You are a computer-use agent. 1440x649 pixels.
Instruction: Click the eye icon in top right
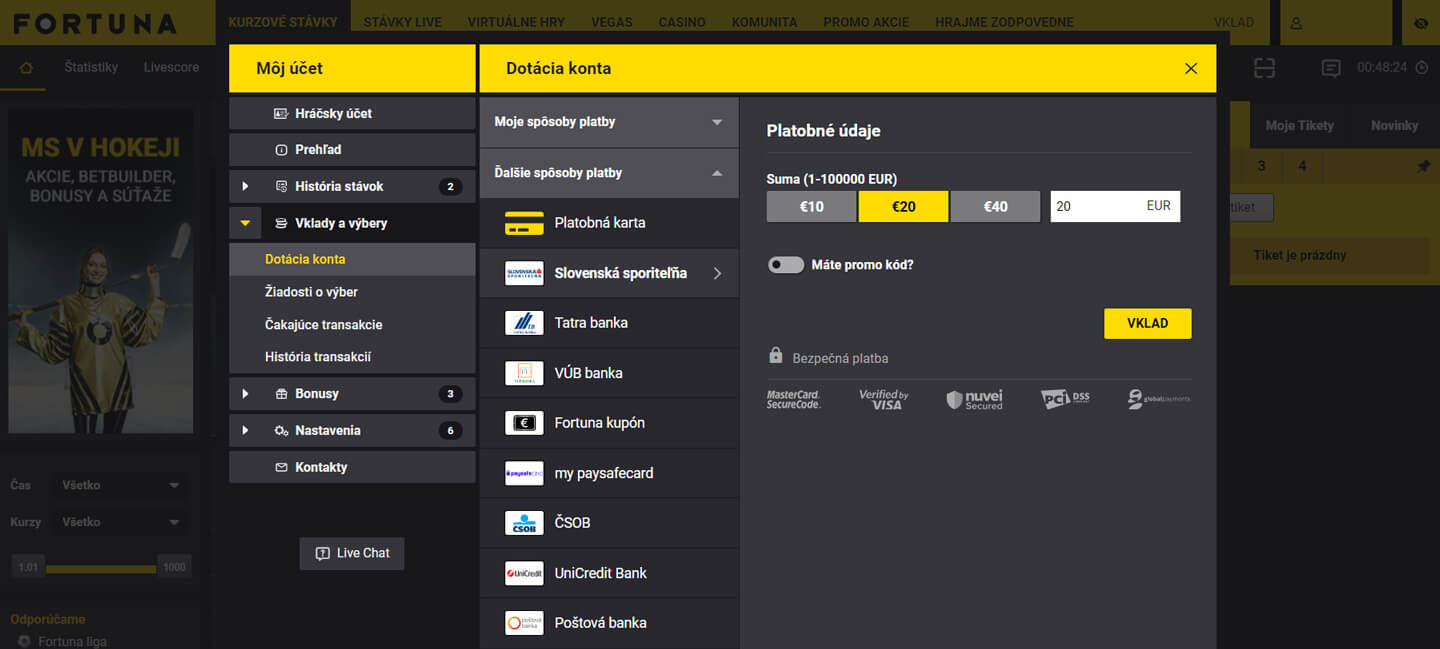click(x=1421, y=22)
